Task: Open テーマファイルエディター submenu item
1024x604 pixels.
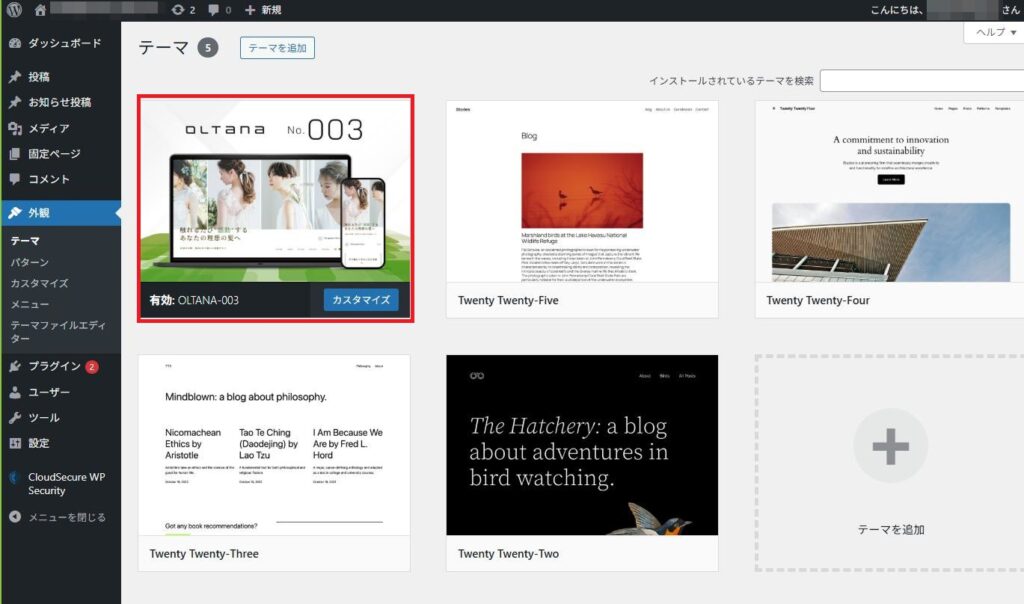Action: click(57, 332)
